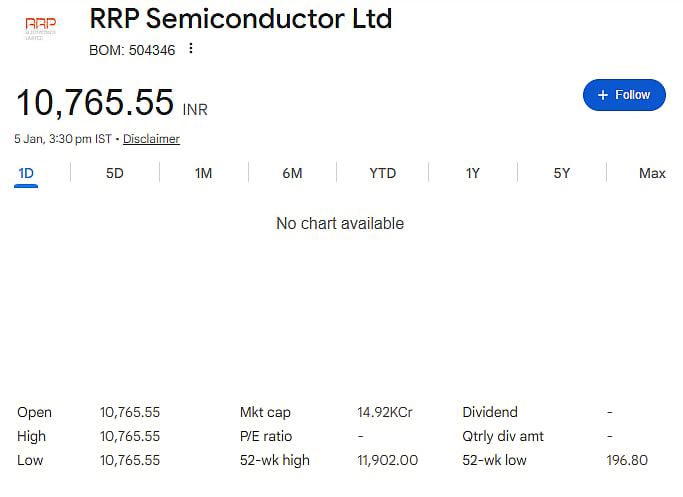
Task: Click the RRP Semiconductor Ltd title
Action: point(241,19)
